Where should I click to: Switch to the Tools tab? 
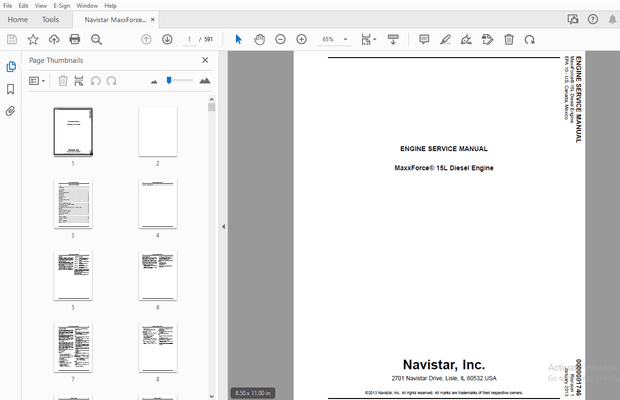pos(50,19)
